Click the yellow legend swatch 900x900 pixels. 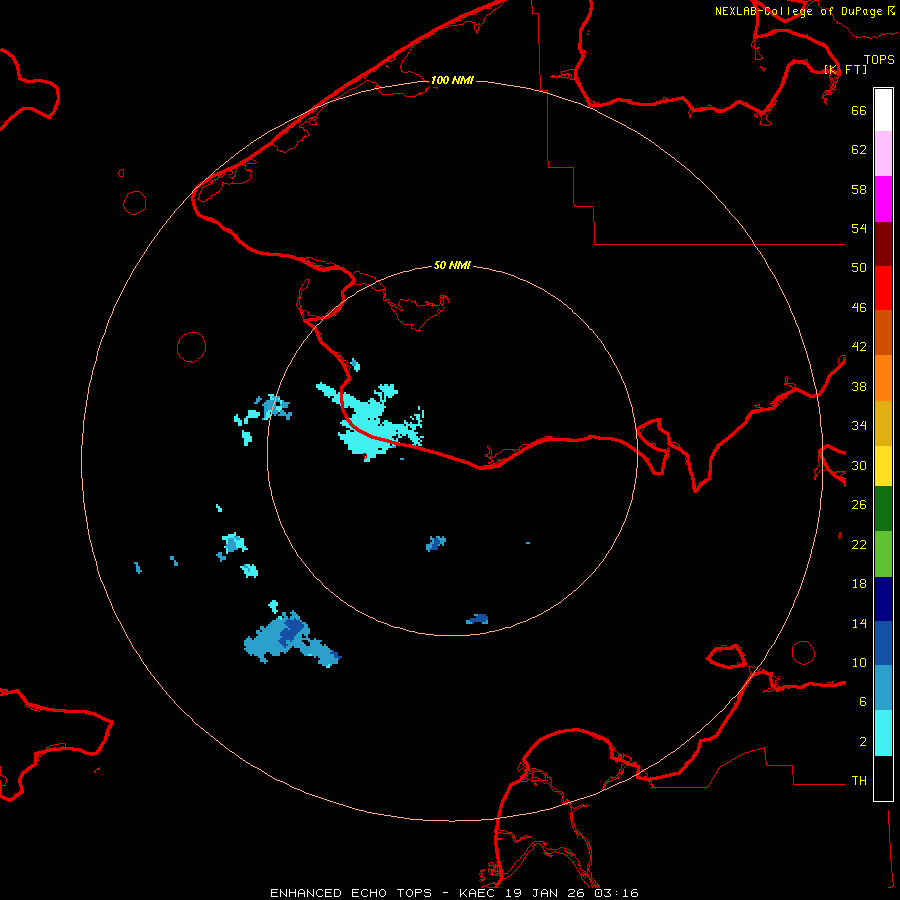pos(883,466)
